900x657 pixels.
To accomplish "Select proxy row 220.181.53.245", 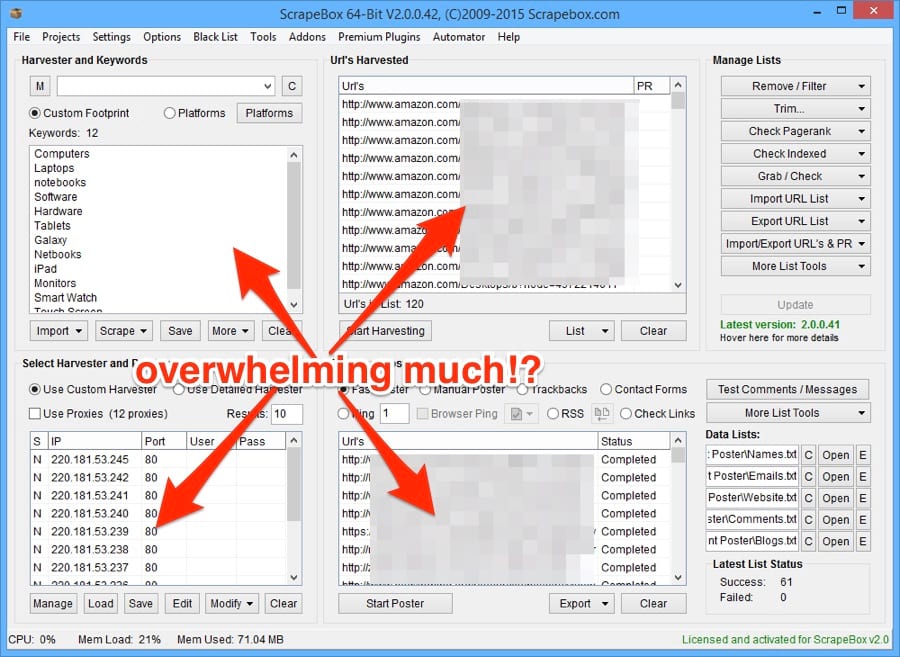I will (x=158, y=460).
